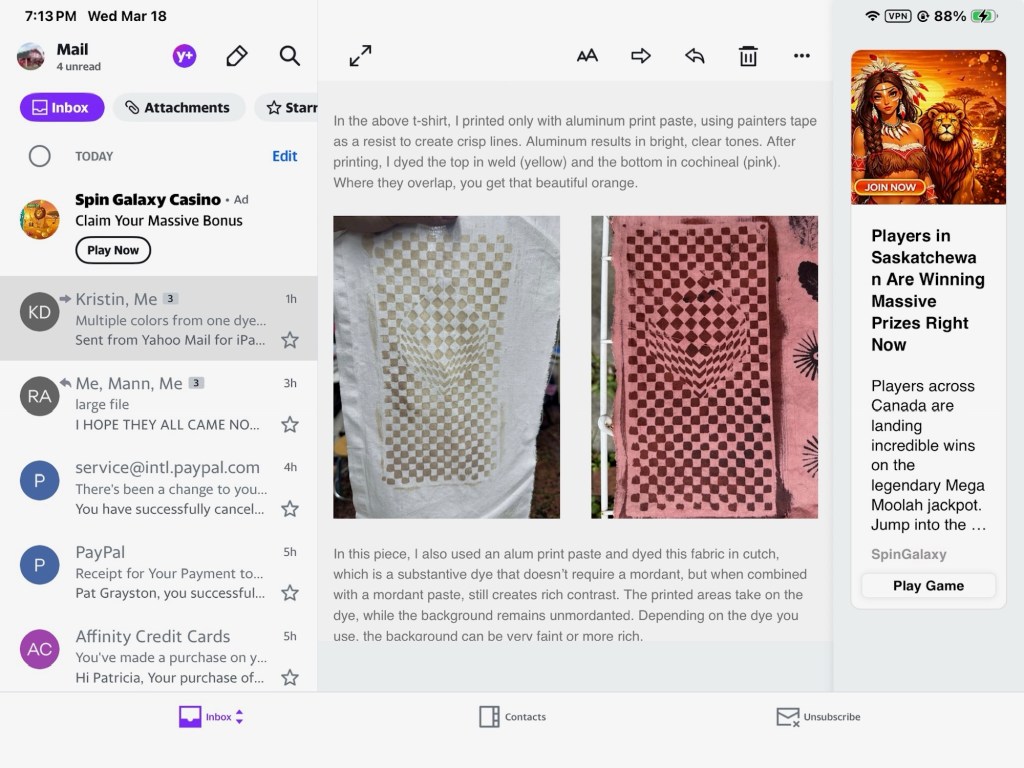The width and height of the screenshot is (1024, 768).
Task: Star the PayPal receipt email
Action: [290, 593]
